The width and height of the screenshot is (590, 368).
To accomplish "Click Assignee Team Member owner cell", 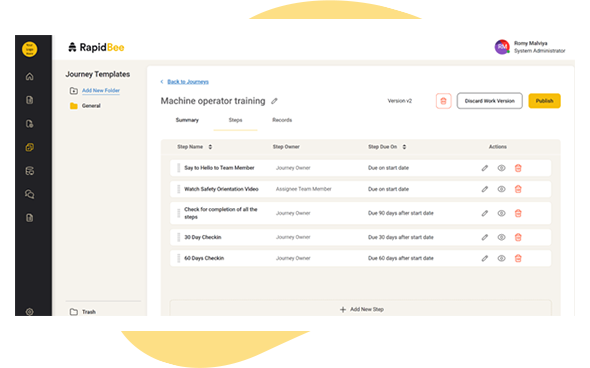I will click(x=304, y=189).
